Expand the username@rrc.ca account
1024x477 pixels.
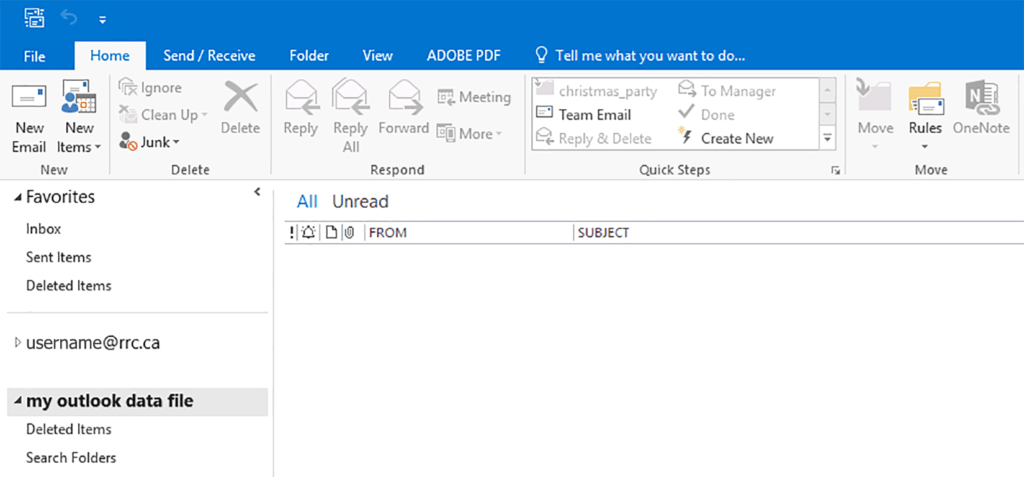click(17, 343)
